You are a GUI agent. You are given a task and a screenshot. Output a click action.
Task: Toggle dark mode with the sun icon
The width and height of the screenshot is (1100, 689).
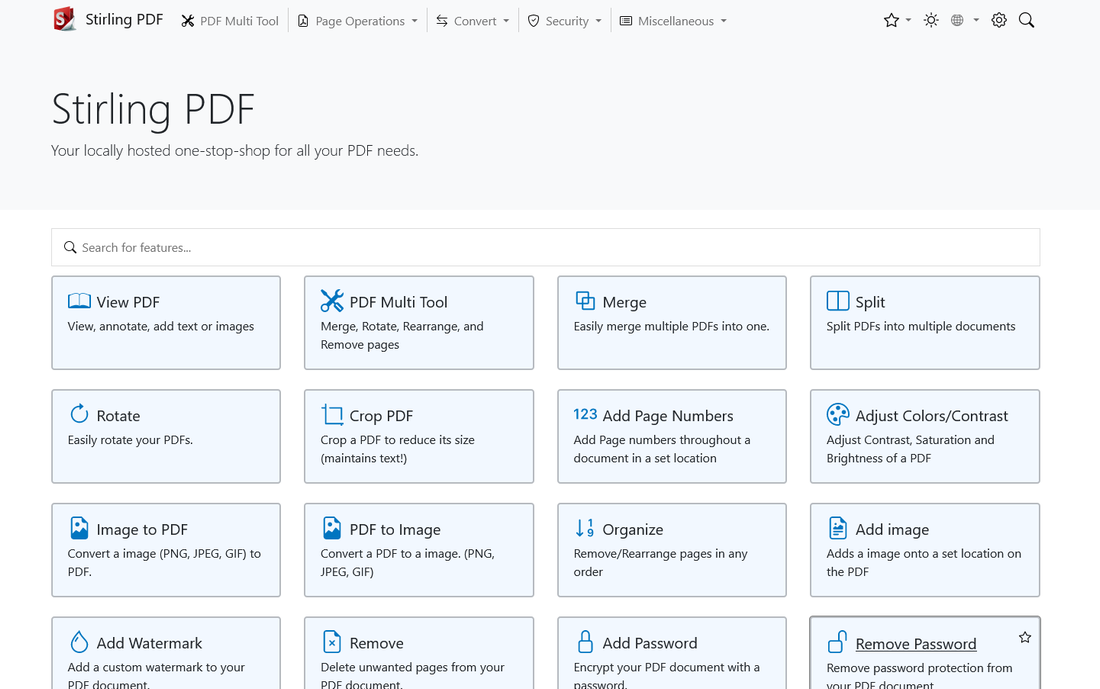point(931,20)
